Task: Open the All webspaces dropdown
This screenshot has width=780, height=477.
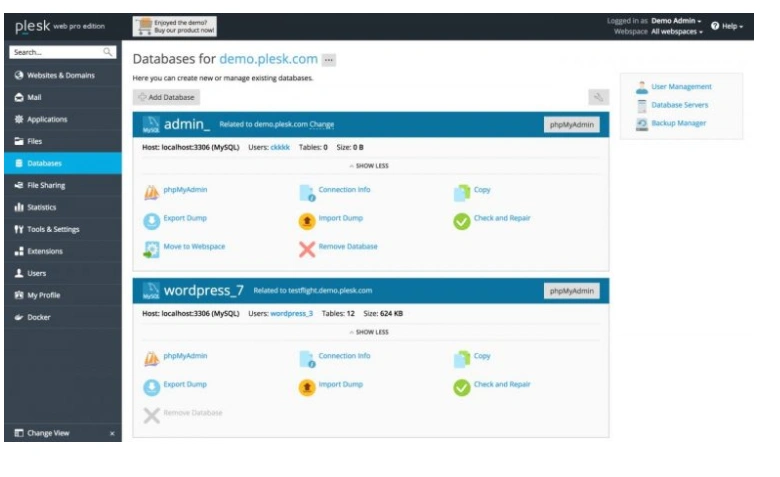Action: point(677,31)
